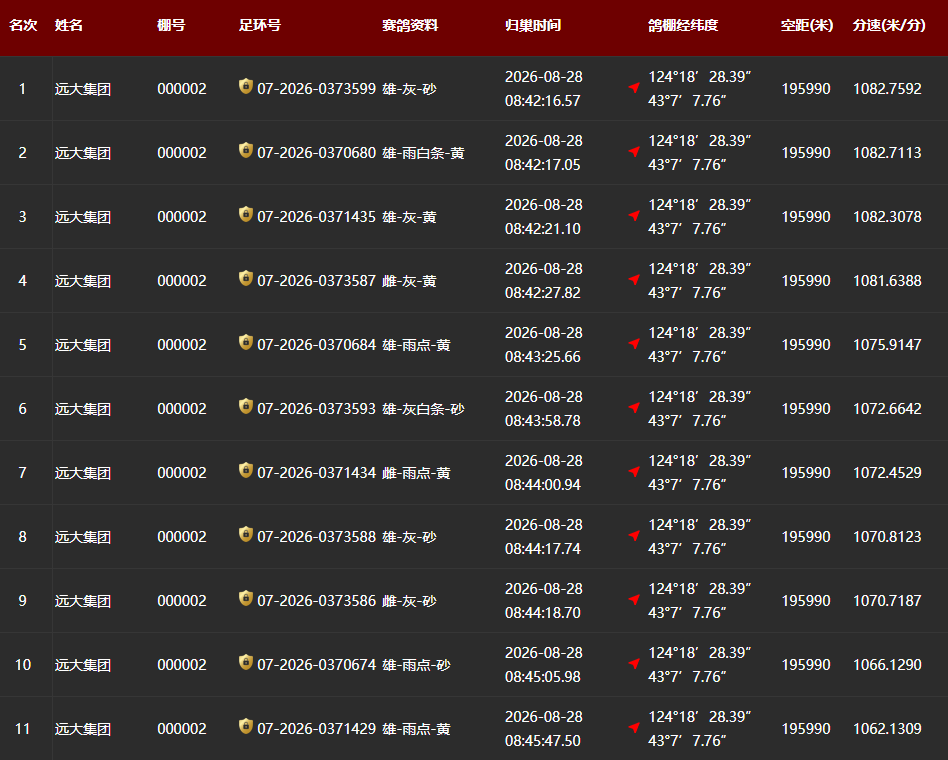
Task: Click the 归巢时间 column header
Action: (x=533, y=25)
